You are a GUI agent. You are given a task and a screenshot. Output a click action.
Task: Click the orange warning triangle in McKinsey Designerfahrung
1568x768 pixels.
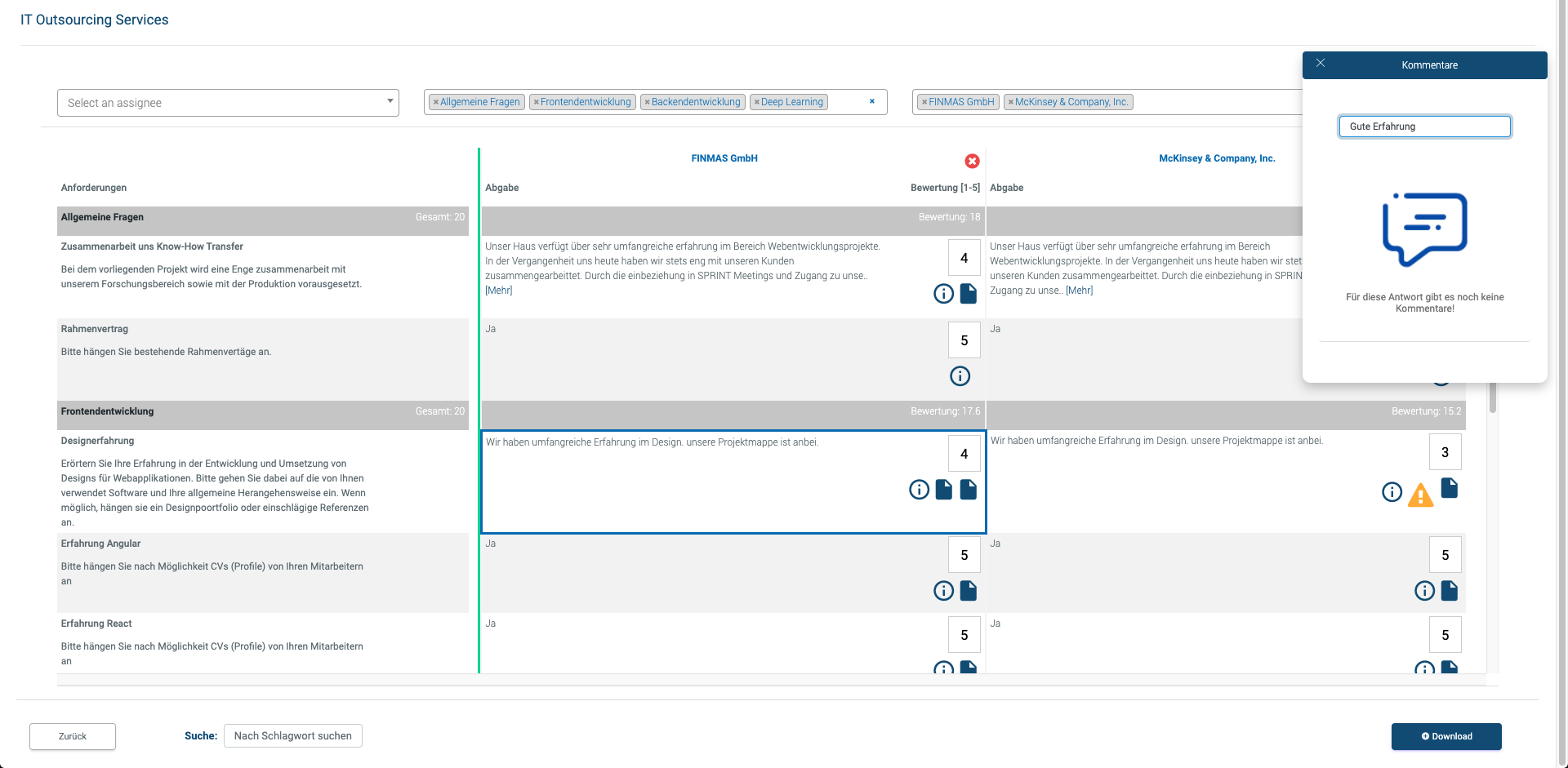pyautogui.click(x=1420, y=495)
